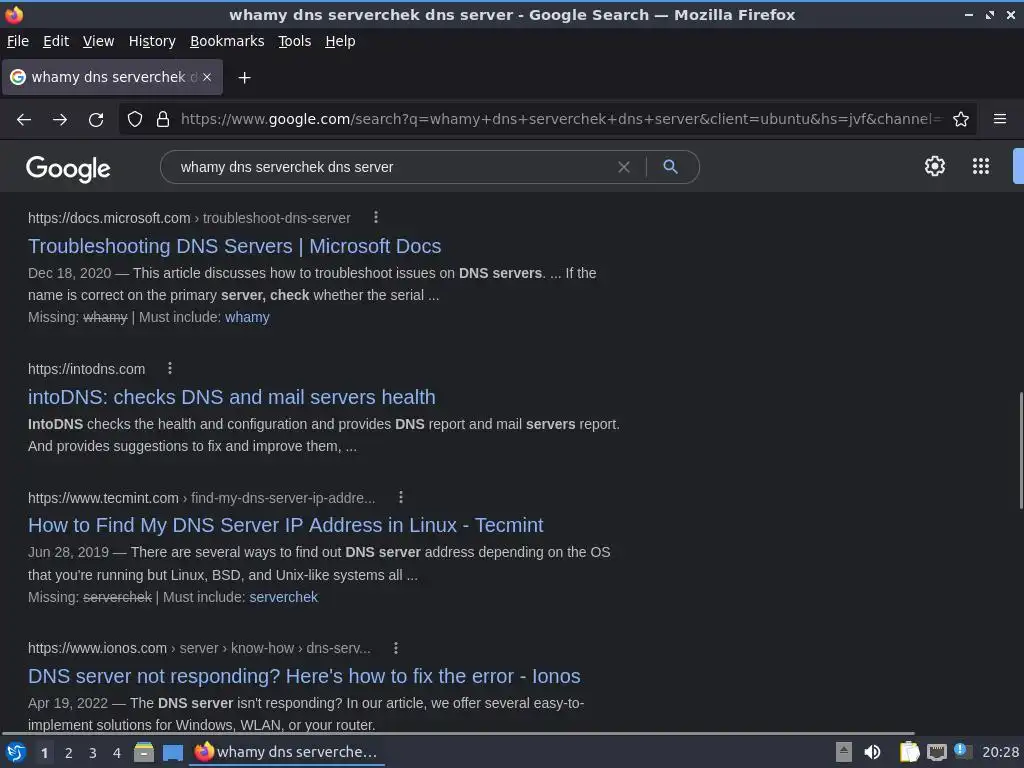Switch to workspace 4
Image resolution: width=1024 pixels, height=768 pixels.
pos(117,753)
